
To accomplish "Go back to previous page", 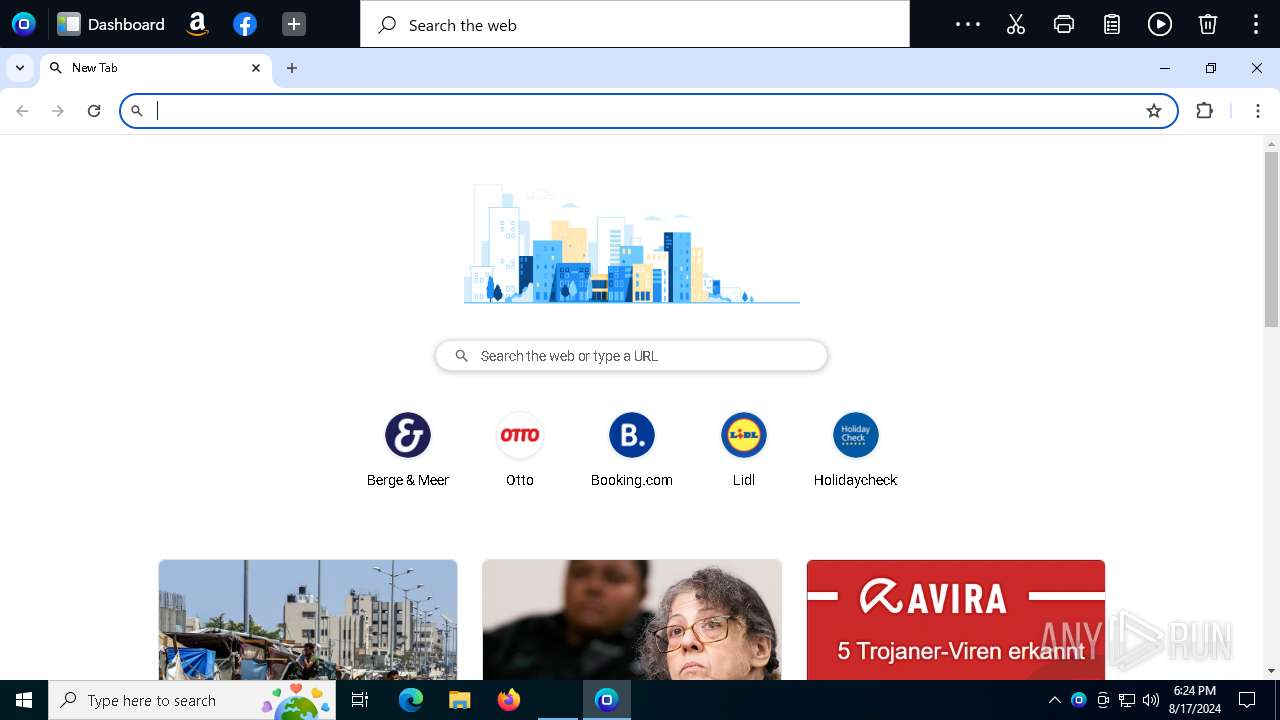I will [22, 111].
